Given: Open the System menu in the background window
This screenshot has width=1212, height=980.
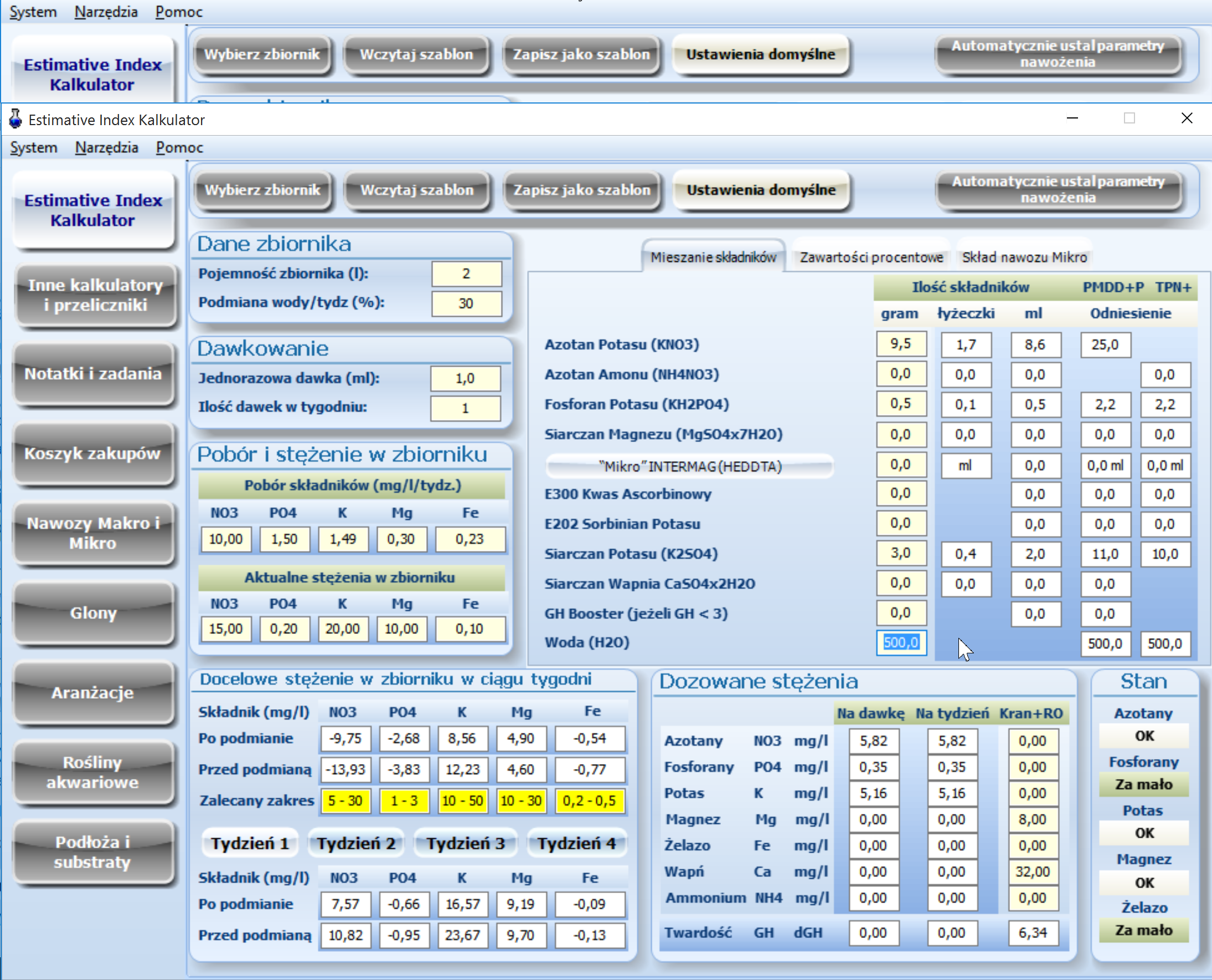Looking at the screenshot, I should click(x=33, y=12).
